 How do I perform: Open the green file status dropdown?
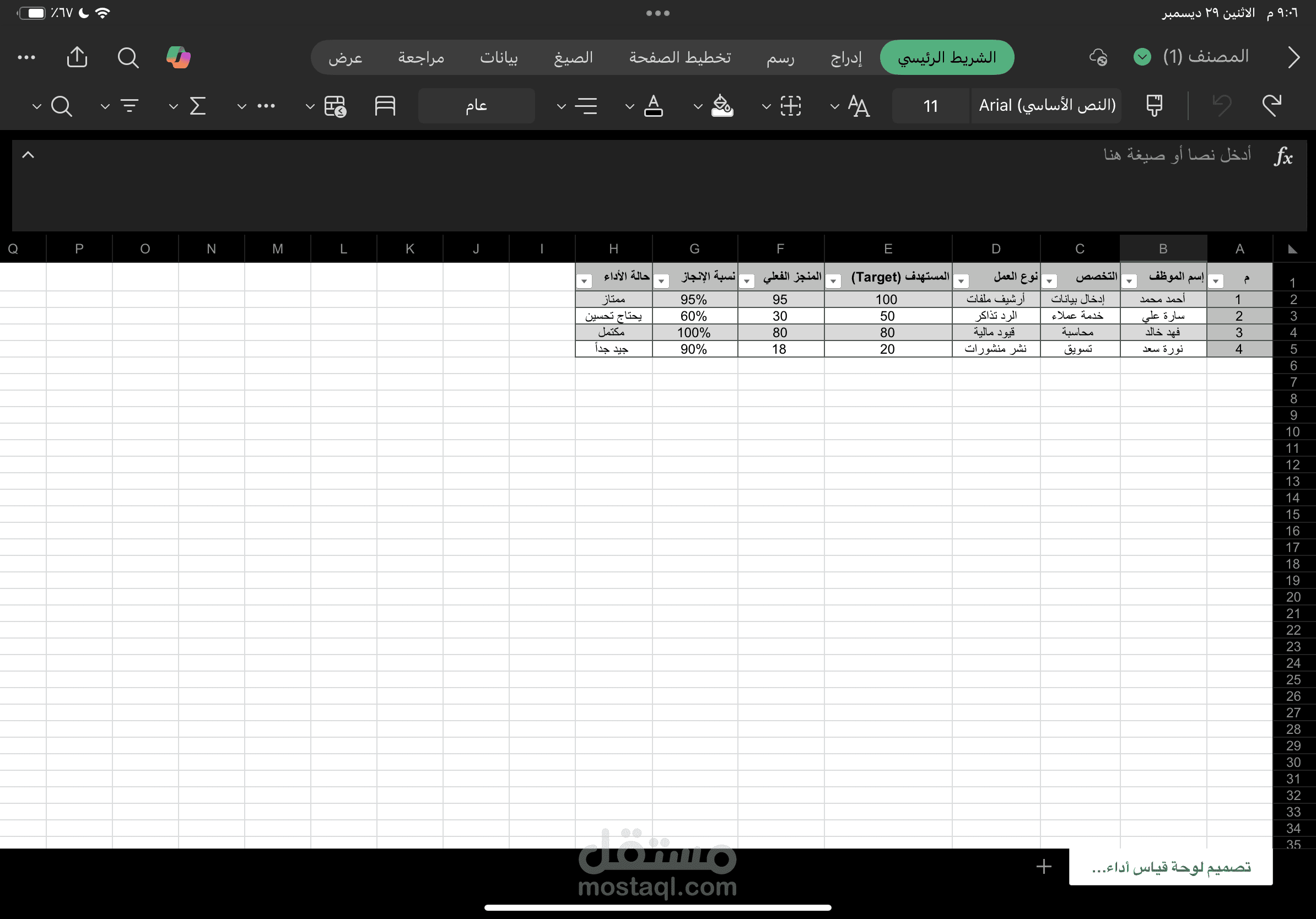[x=1142, y=57]
